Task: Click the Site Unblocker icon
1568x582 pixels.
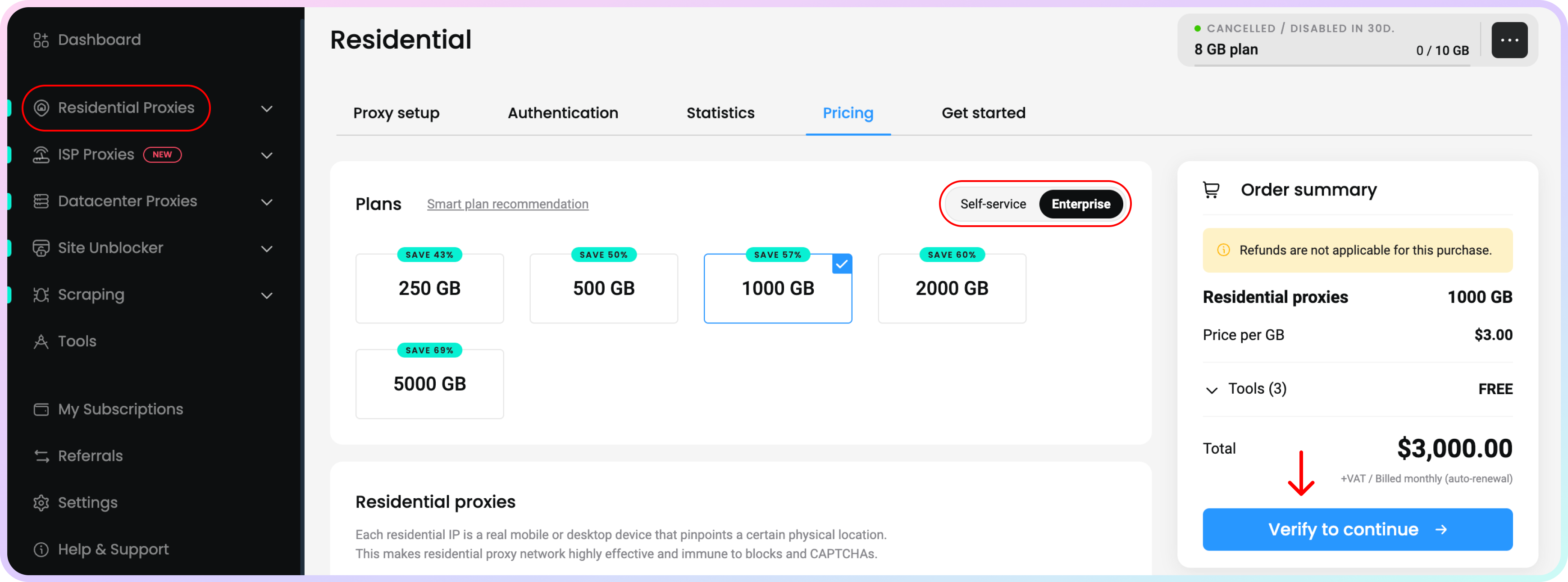Action: click(x=41, y=248)
